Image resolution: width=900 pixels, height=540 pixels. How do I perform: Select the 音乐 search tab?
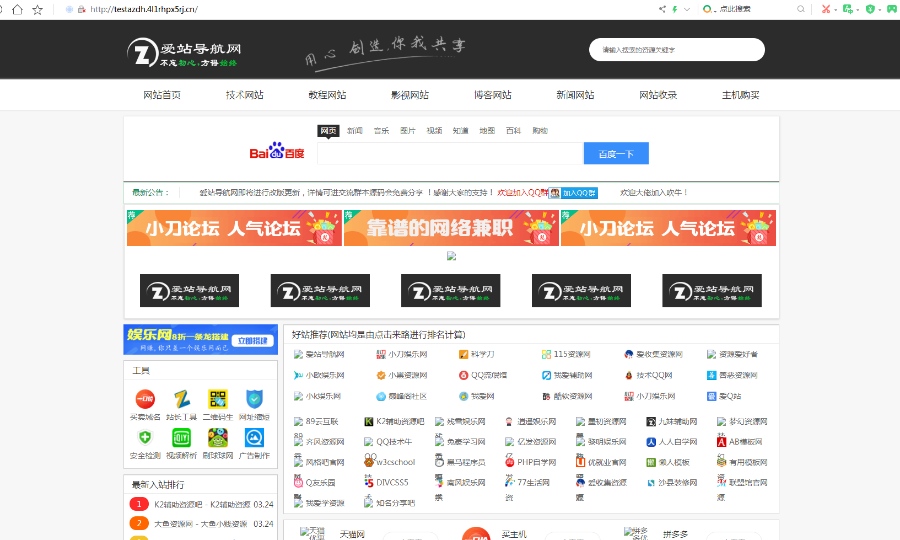point(381,131)
